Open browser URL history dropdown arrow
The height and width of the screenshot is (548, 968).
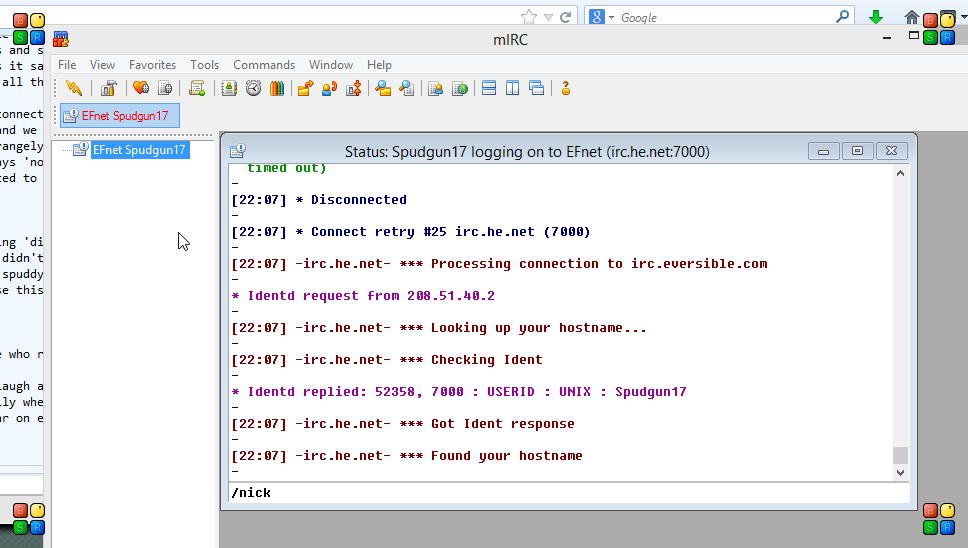click(548, 17)
